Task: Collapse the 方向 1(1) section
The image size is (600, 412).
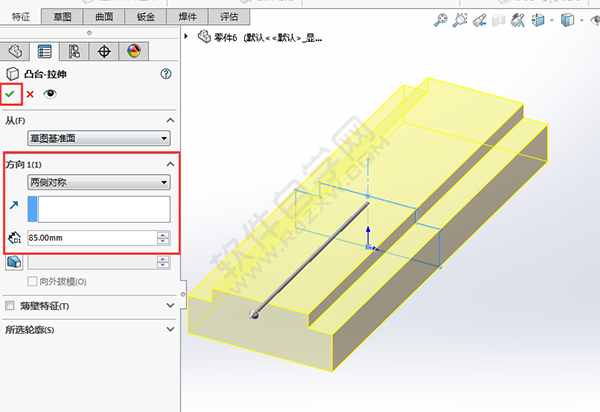Action: click(x=170, y=164)
